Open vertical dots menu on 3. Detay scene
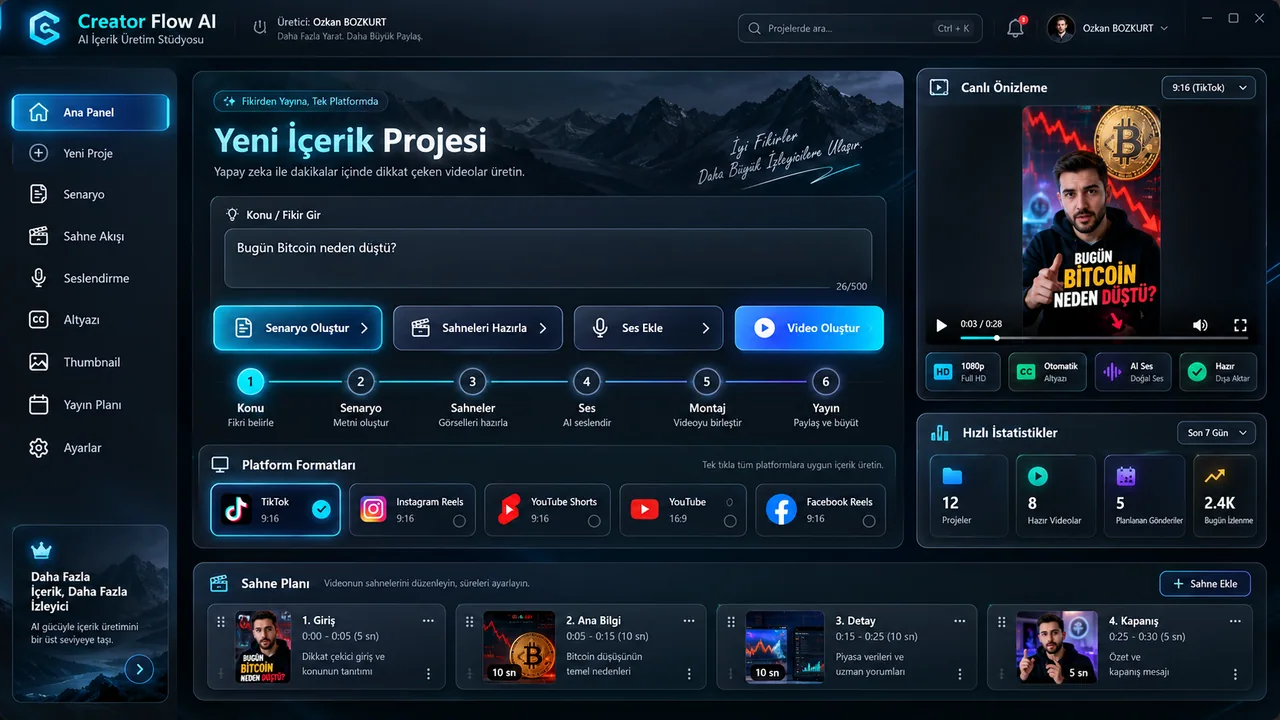 [x=960, y=674]
